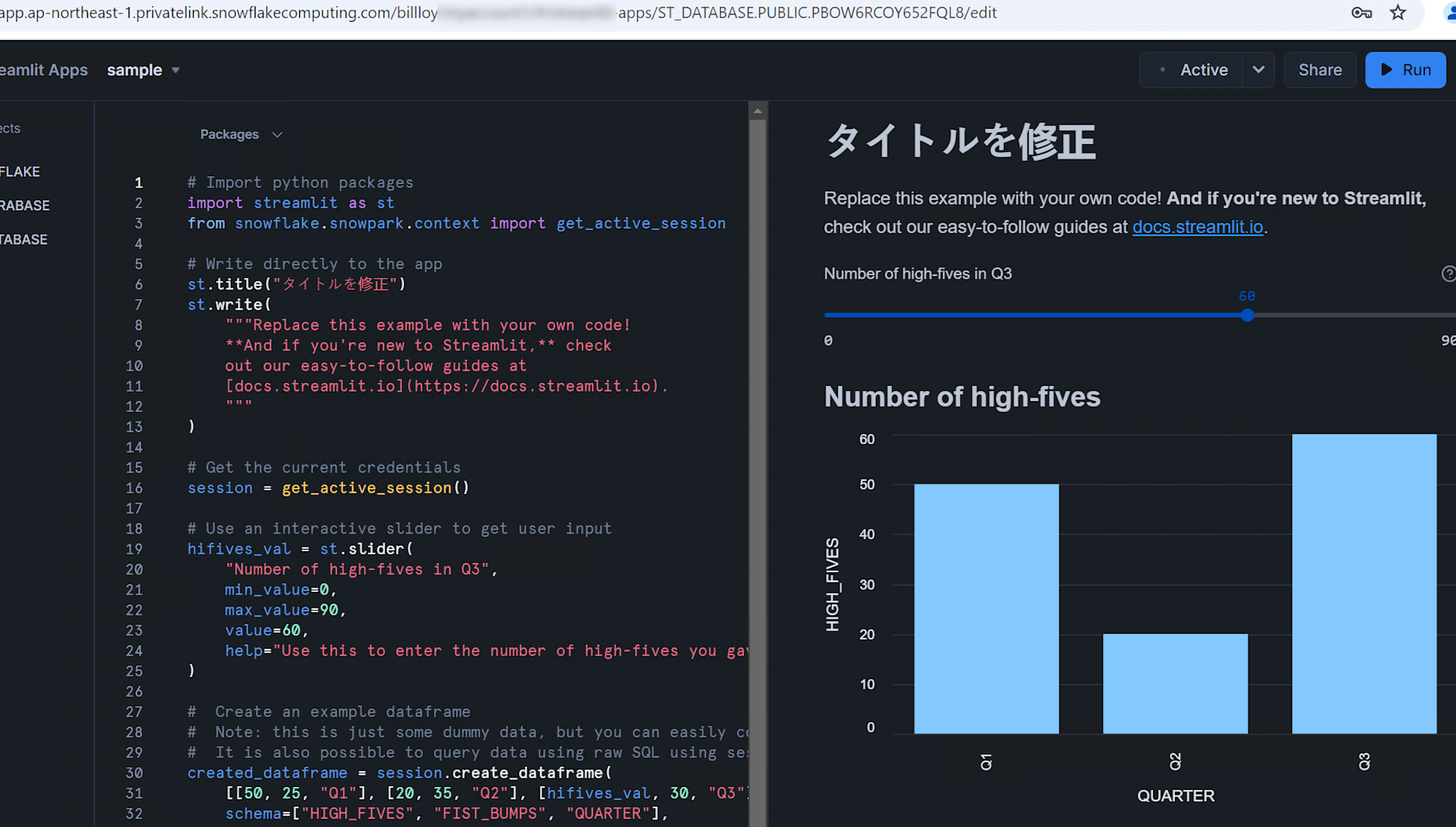Click line number 32 in the gutter
Screen dimensions: 1456x827
134,814
